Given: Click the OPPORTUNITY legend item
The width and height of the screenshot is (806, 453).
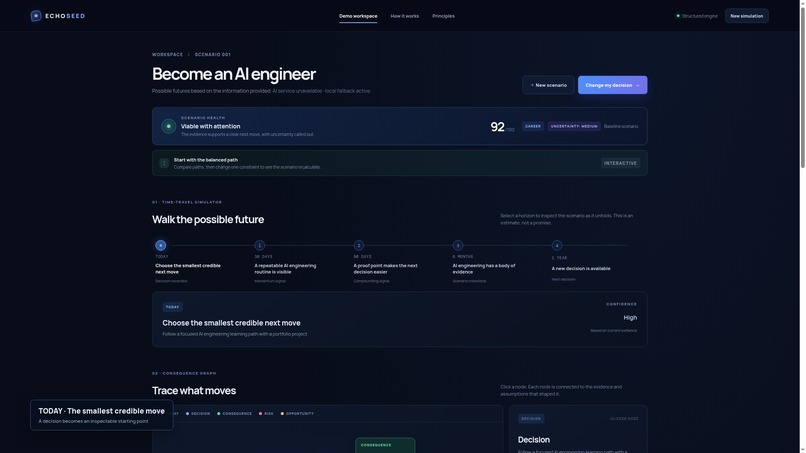Looking at the screenshot, I should [x=297, y=413].
